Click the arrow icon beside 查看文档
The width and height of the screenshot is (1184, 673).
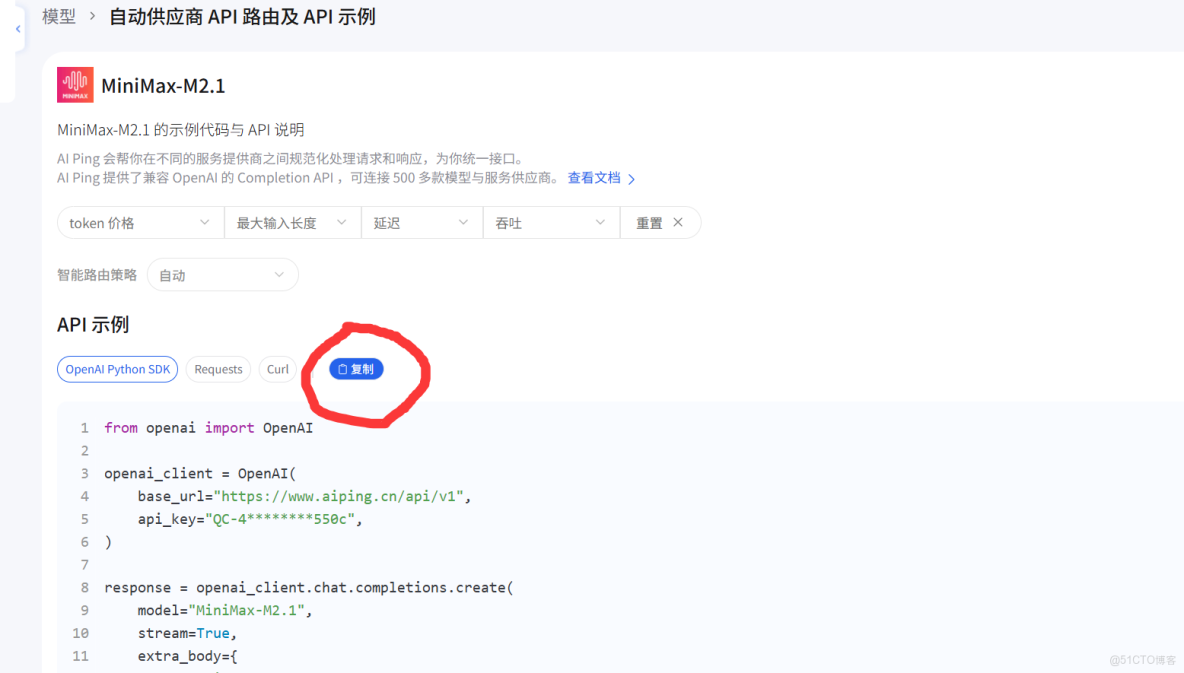pyautogui.click(x=630, y=177)
